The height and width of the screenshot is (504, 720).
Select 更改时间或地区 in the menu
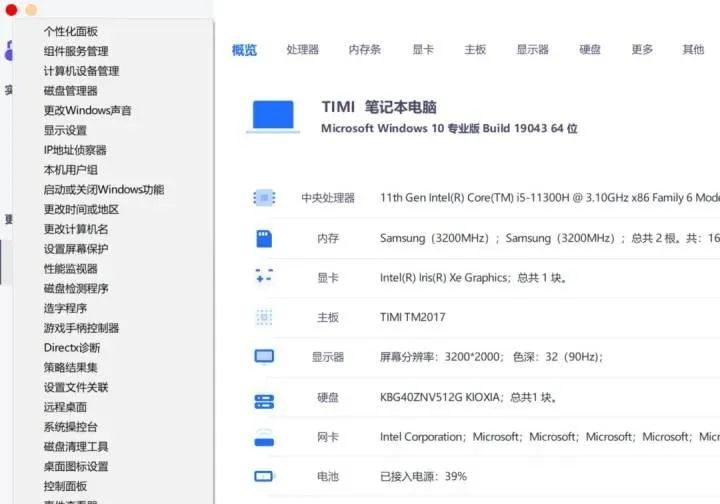[81, 209]
